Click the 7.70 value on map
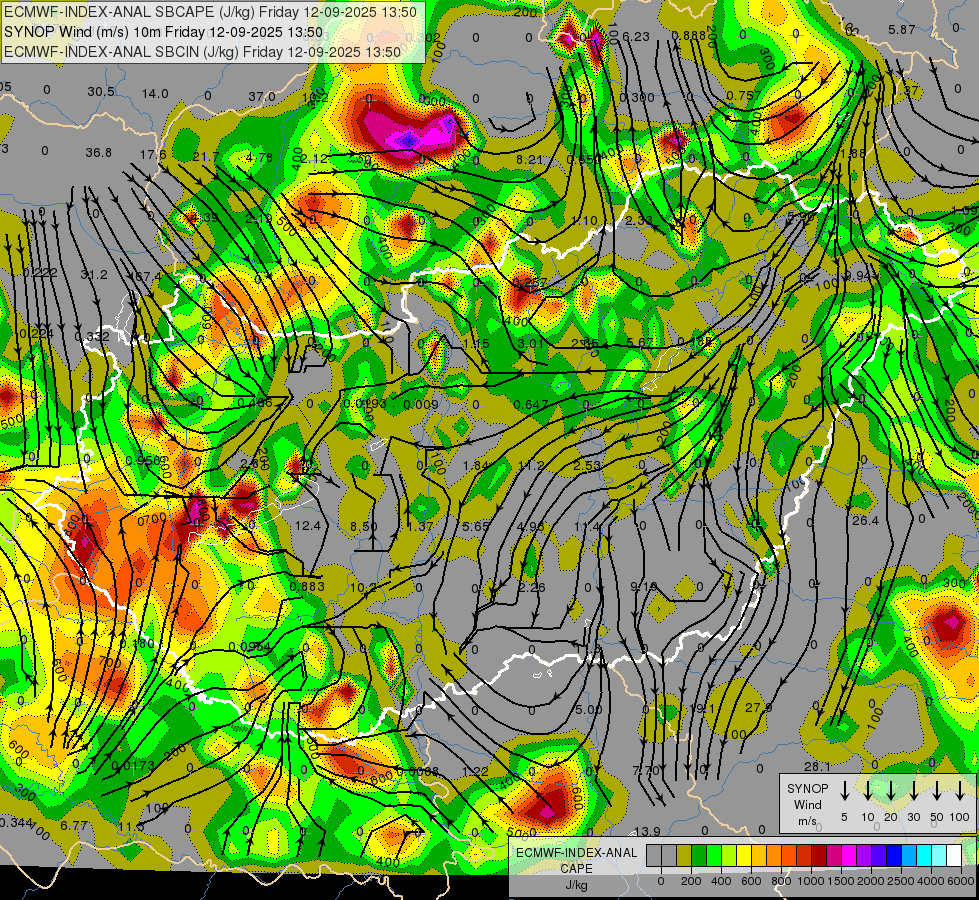Screen dimensions: 979x900 [x=646, y=771]
